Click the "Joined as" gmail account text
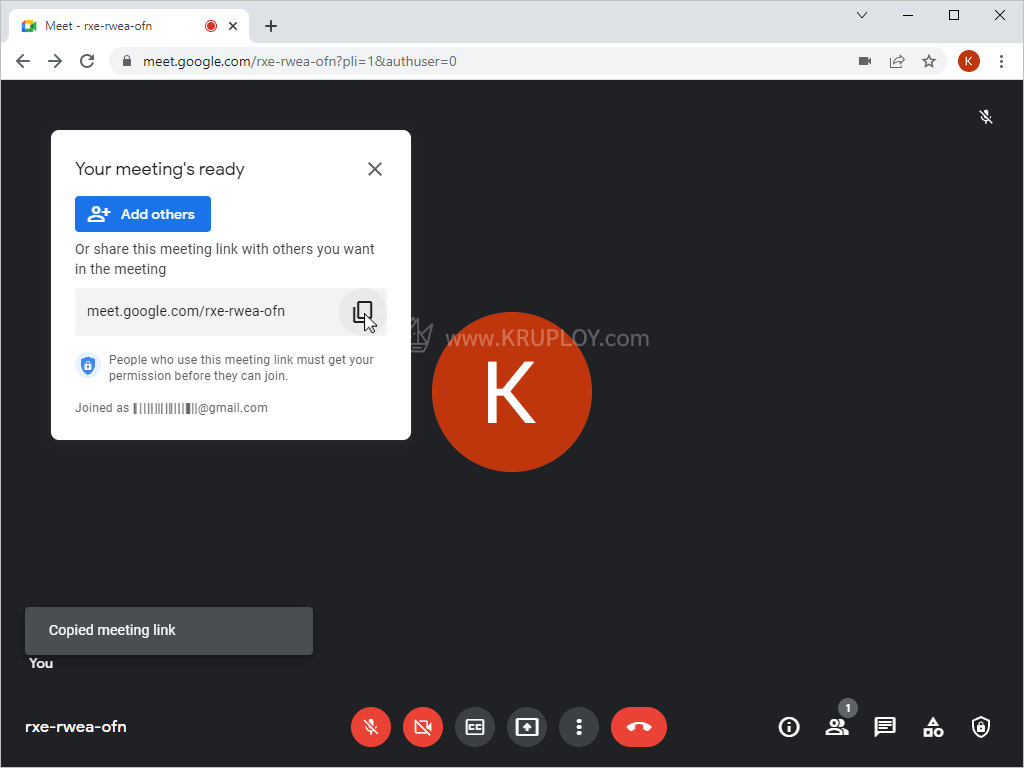Viewport: 1024px width, 768px height. (171, 408)
